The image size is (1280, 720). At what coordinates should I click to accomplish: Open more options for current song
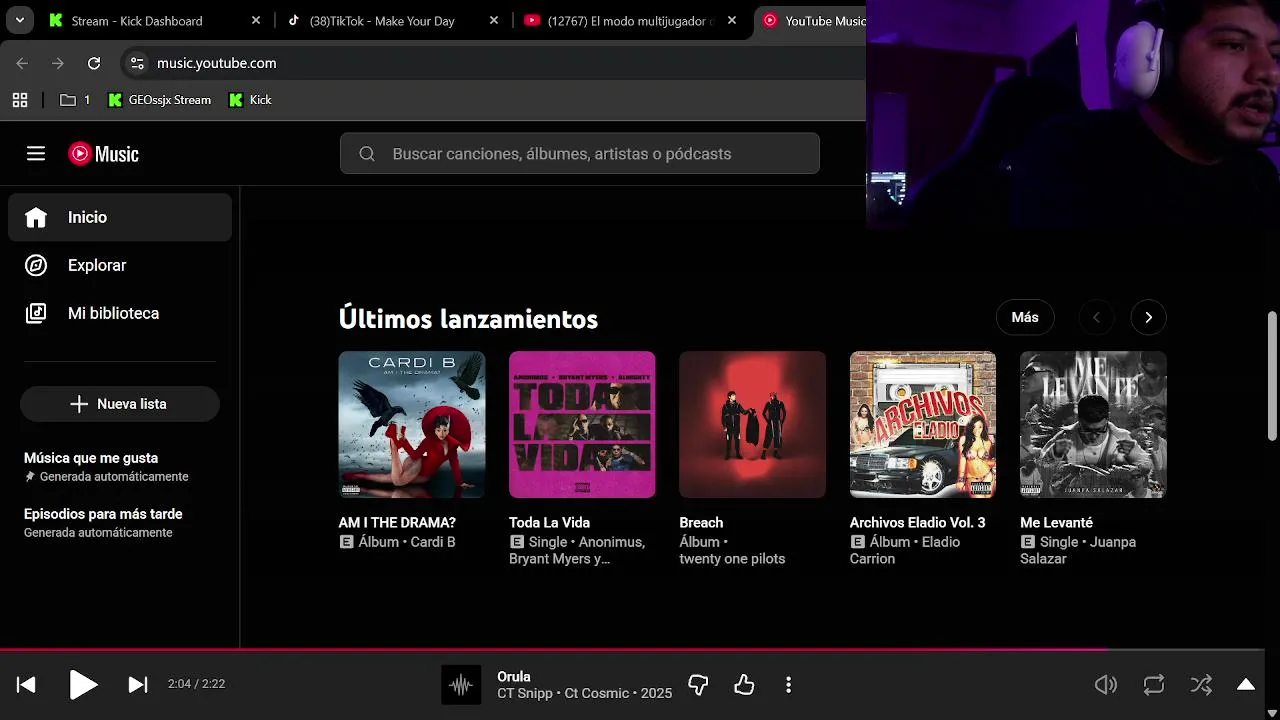[788, 685]
